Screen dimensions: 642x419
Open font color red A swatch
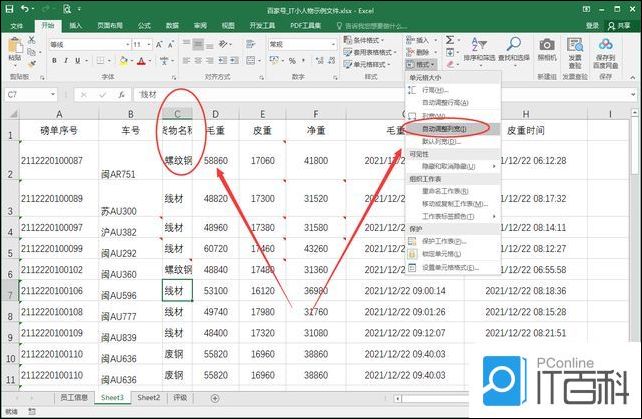pos(142,61)
